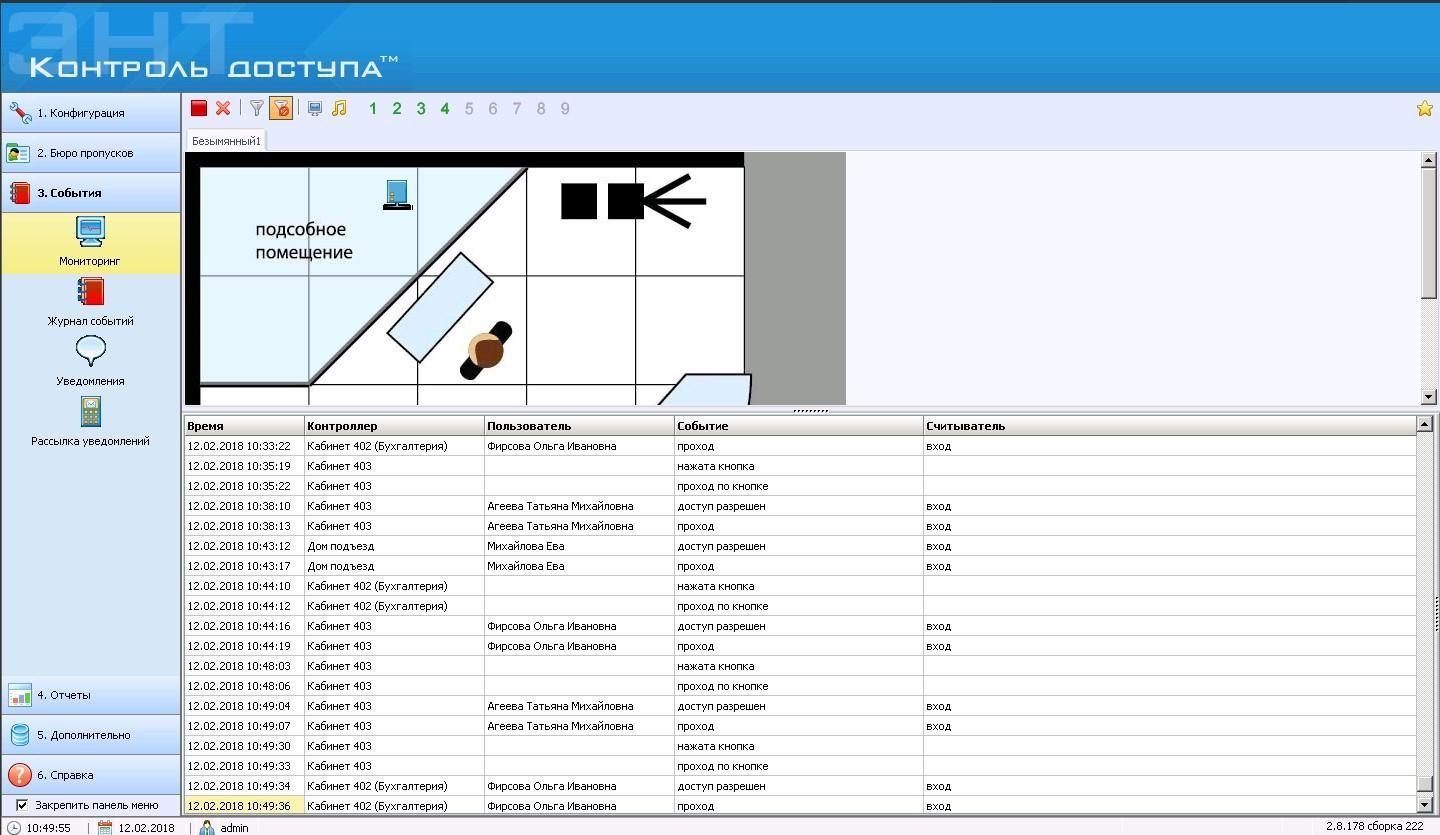Click the grey funnel filter icon
The height and width of the screenshot is (835, 1440).
(x=257, y=108)
